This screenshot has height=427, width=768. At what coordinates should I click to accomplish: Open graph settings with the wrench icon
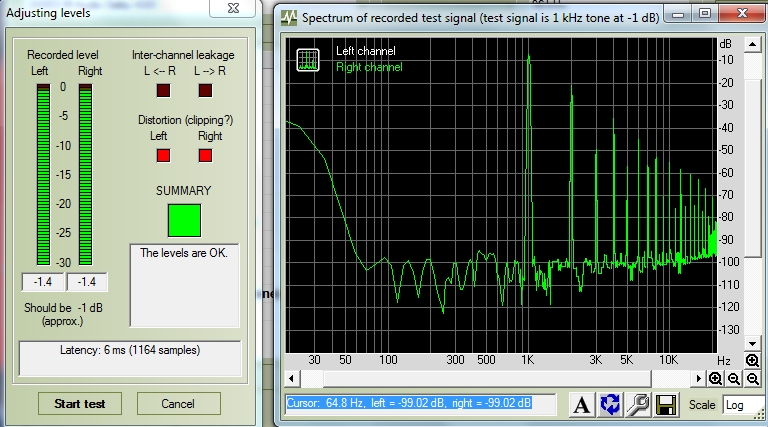click(637, 405)
